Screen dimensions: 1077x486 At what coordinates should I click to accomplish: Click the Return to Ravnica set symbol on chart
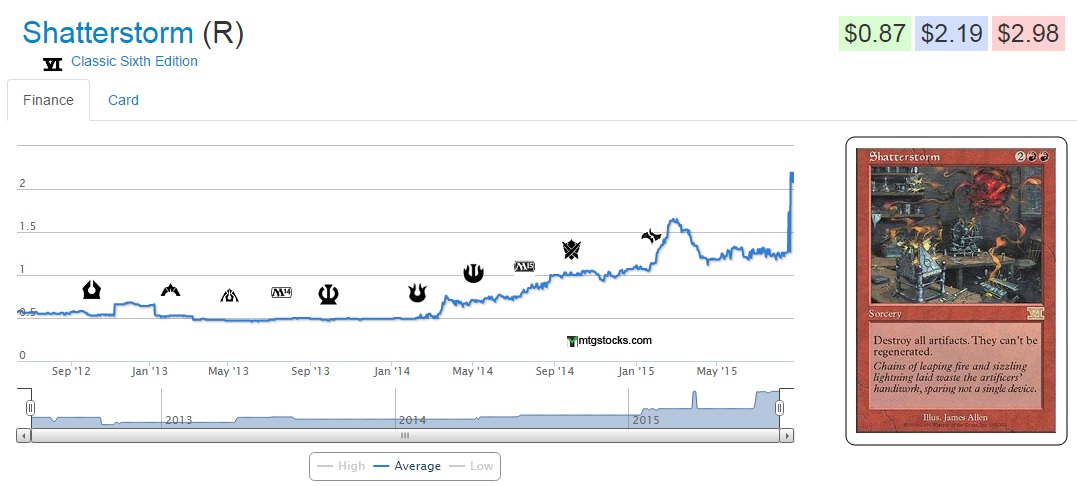pos(91,290)
